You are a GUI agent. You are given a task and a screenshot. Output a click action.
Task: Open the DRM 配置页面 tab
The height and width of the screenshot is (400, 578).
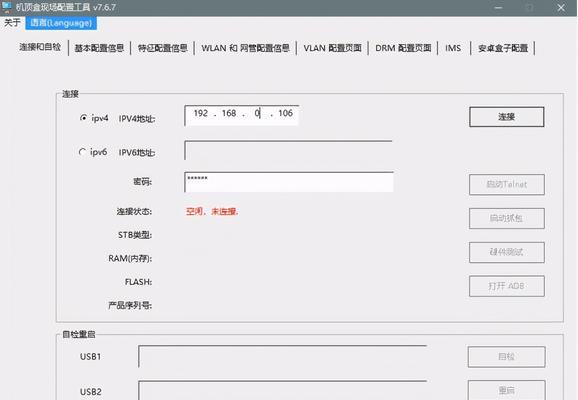(403, 48)
